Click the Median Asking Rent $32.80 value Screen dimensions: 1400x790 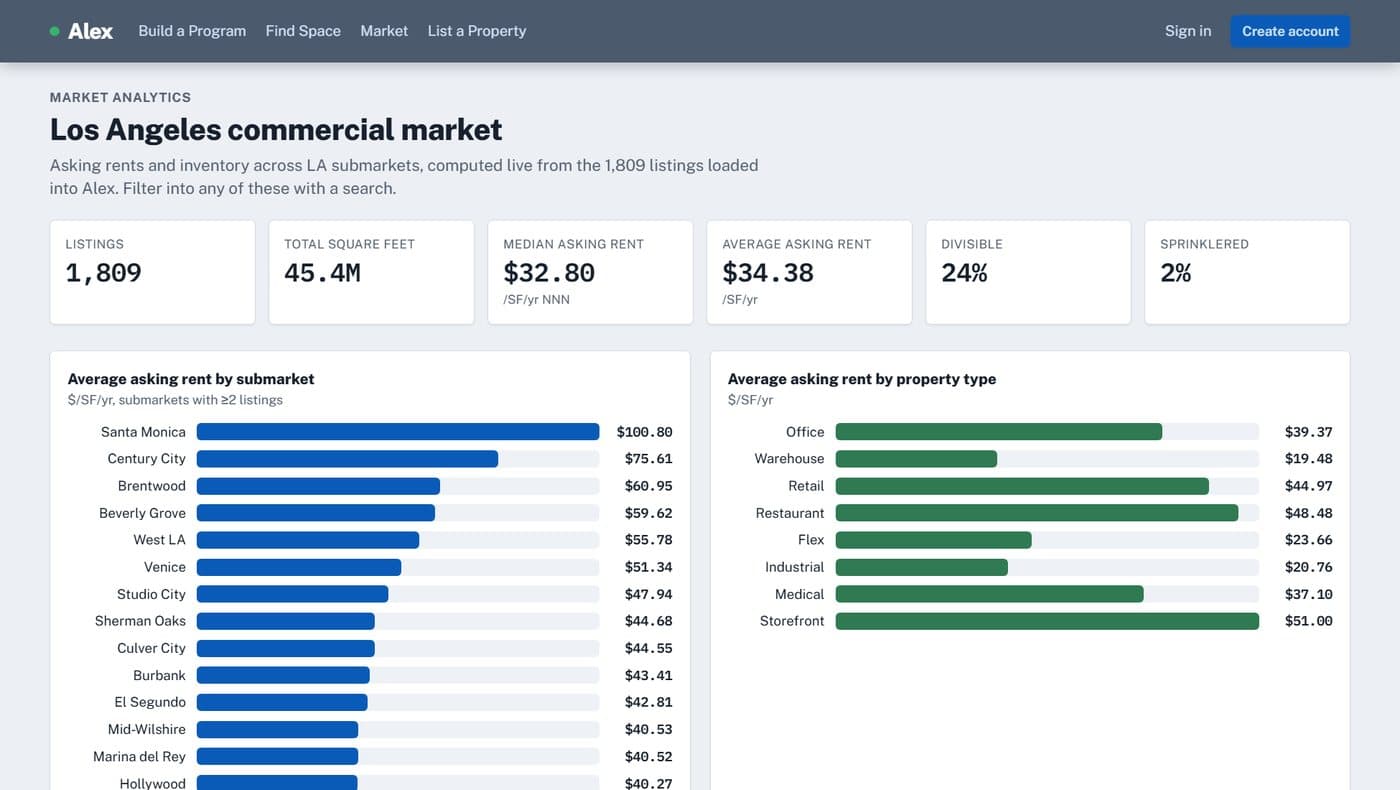tap(549, 272)
